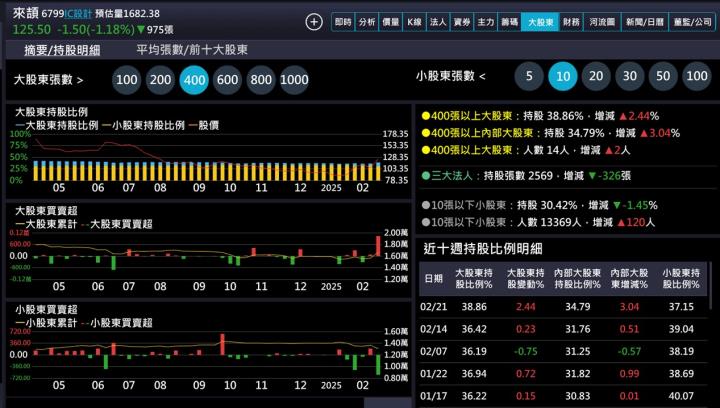Click the 大股東買賣超 chart title
Viewport: 720px width, 408px height.
click(46, 211)
